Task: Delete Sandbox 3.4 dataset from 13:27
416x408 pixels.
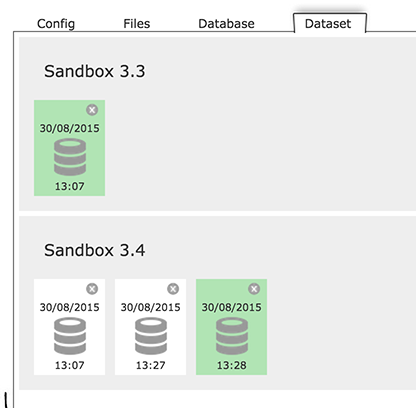Action: point(173,289)
